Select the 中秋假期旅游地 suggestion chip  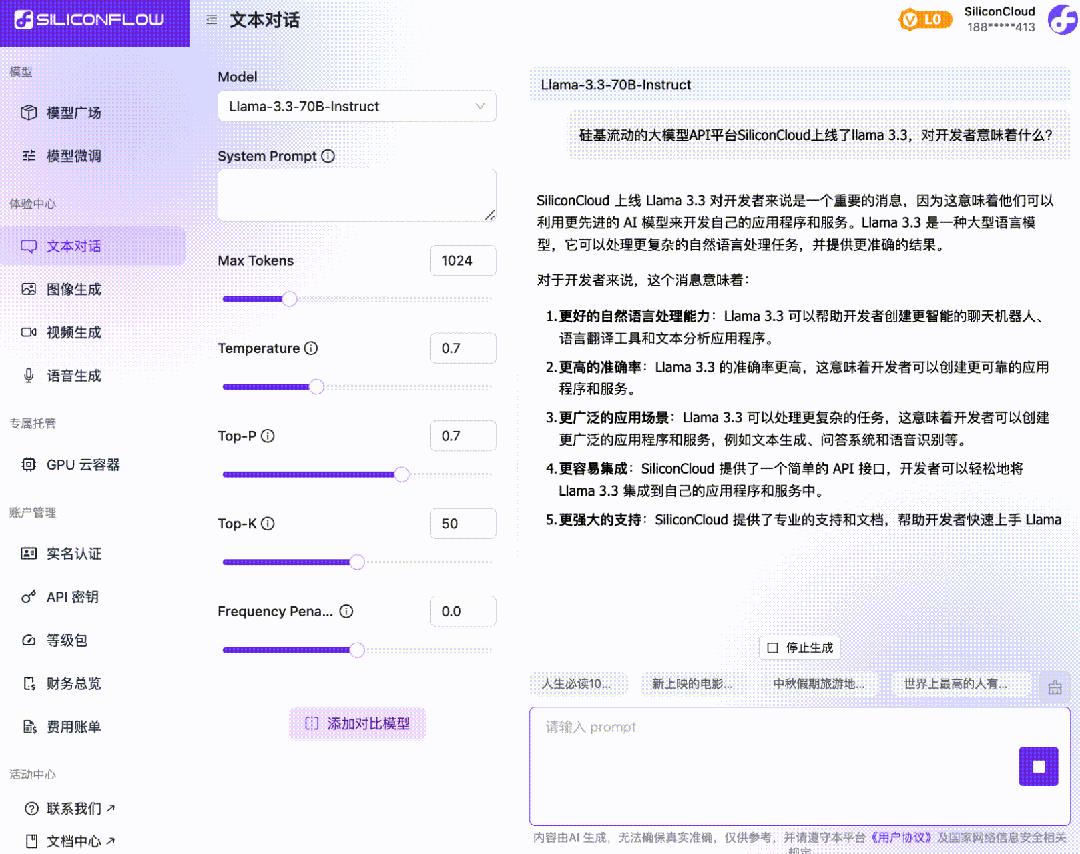pos(822,684)
